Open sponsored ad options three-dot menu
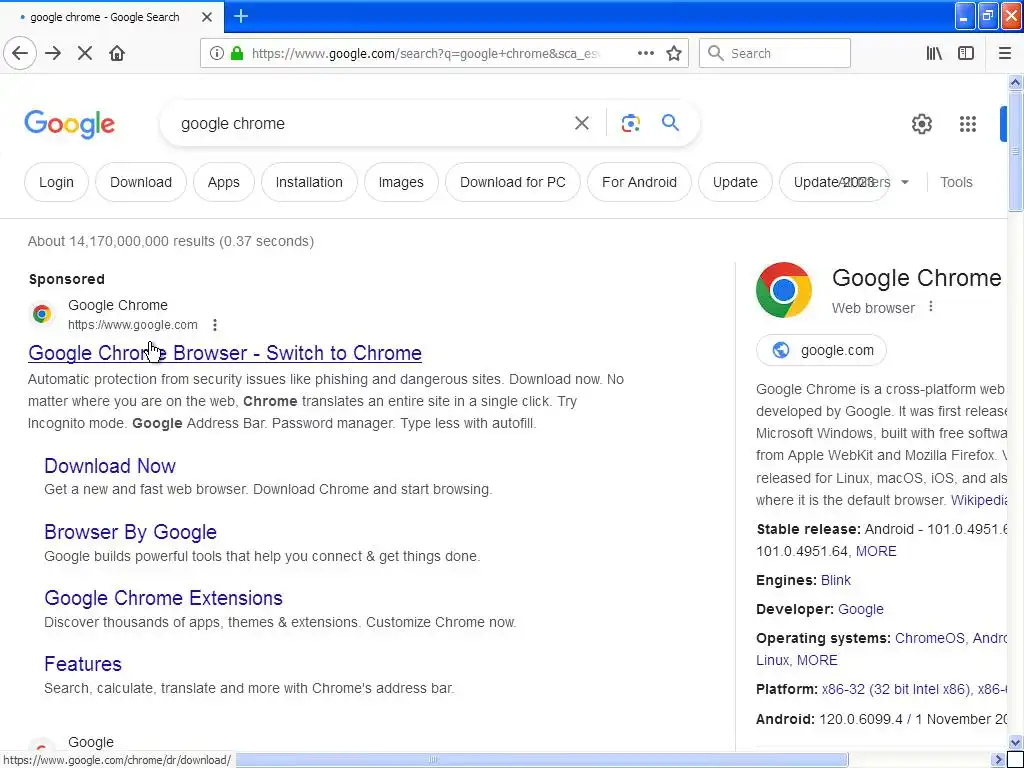 [215, 325]
